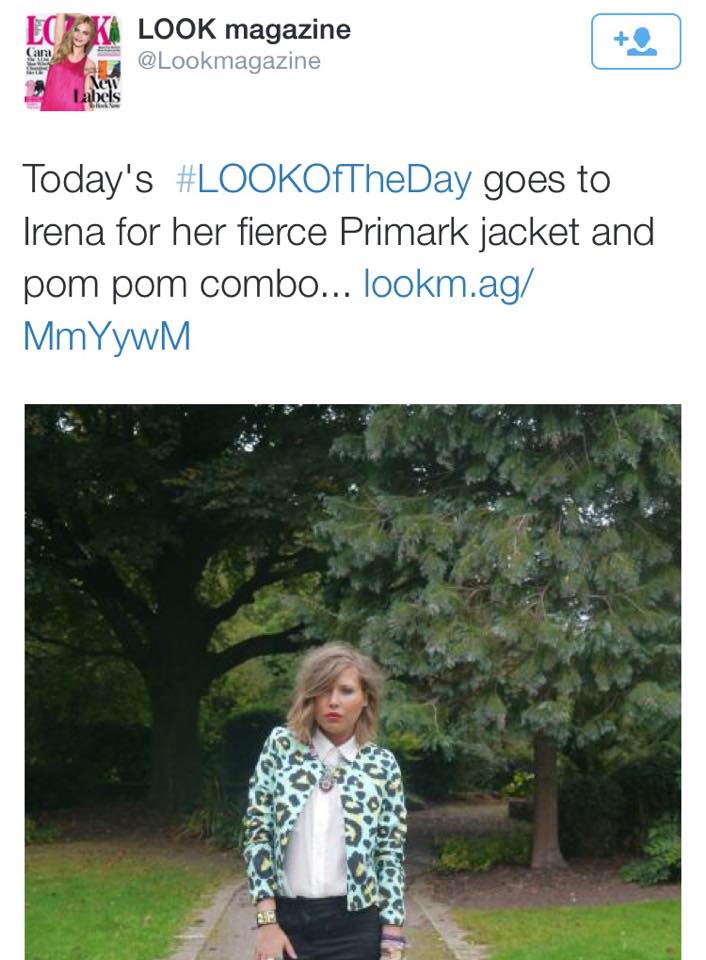Tap the 'pom pom combo' text

(x=185, y=284)
